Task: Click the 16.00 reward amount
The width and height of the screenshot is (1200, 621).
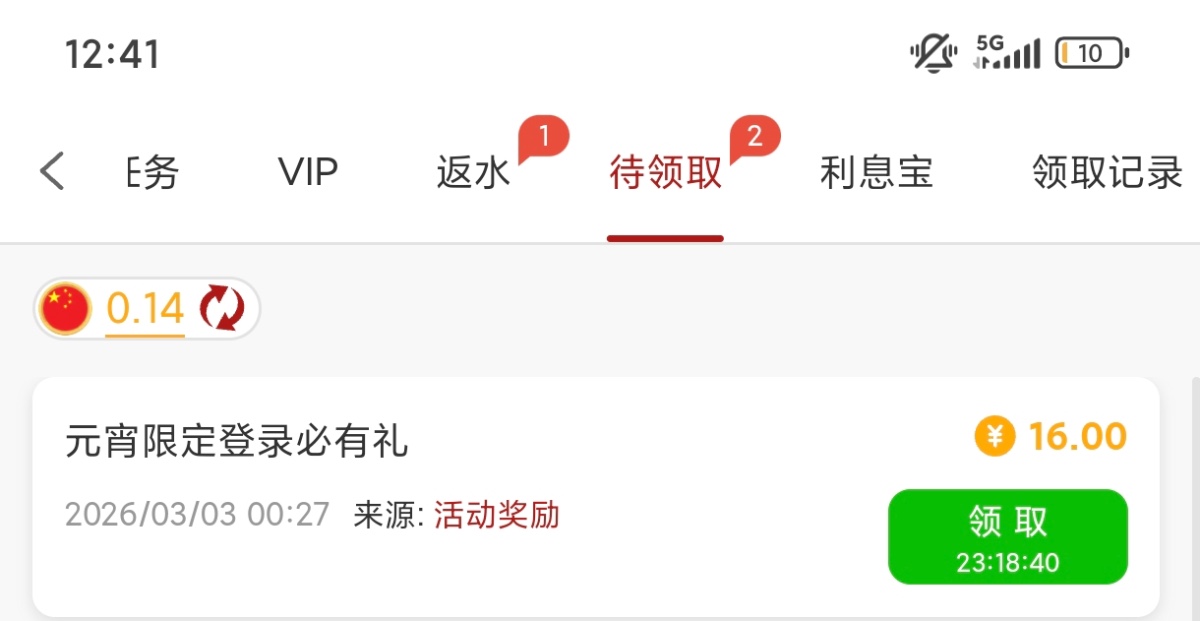Action: point(1078,437)
